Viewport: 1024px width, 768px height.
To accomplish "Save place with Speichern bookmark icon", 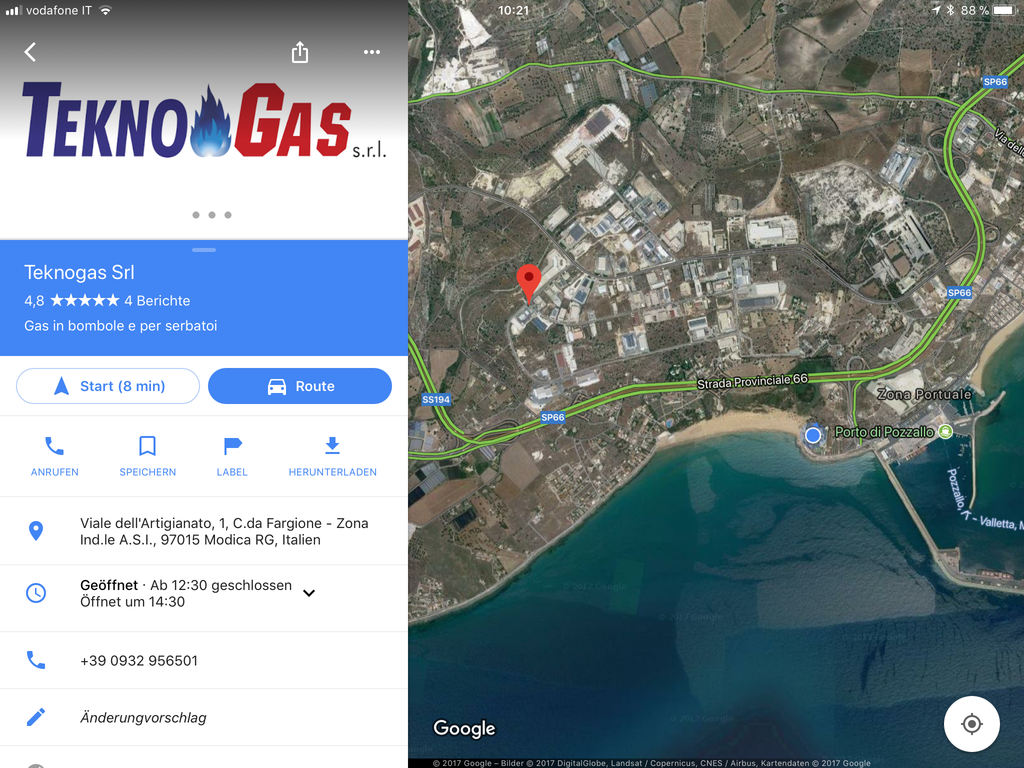I will pos(148,446).
